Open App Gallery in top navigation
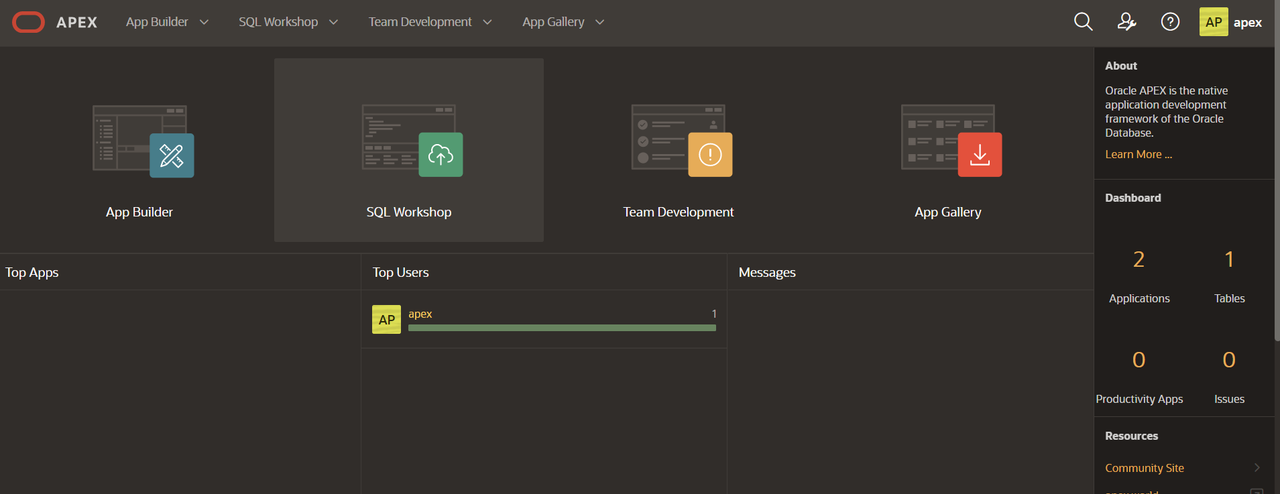 pyautogui.click(x=553, y=22)
